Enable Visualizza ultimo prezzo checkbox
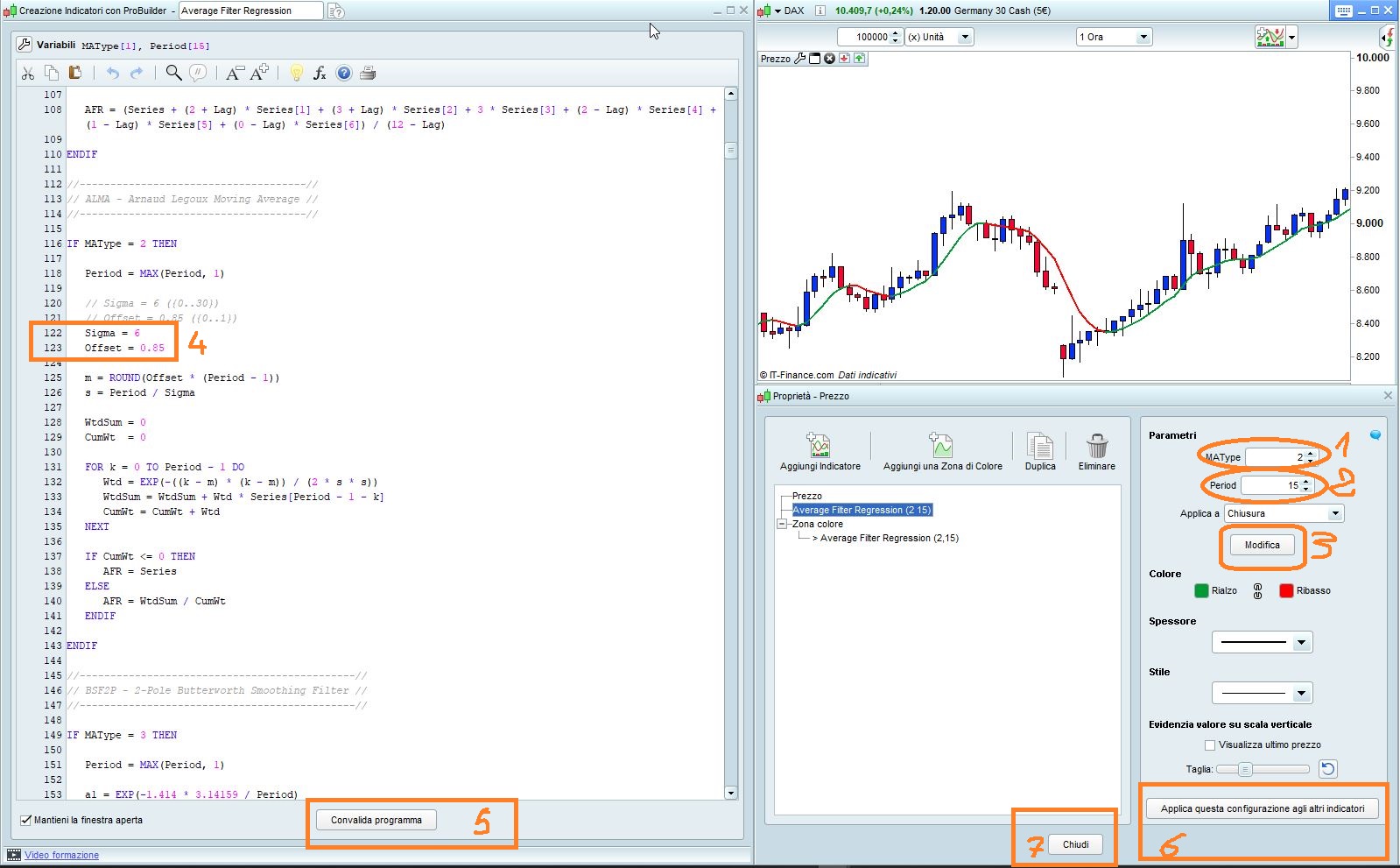 (x=1210, y=745)
